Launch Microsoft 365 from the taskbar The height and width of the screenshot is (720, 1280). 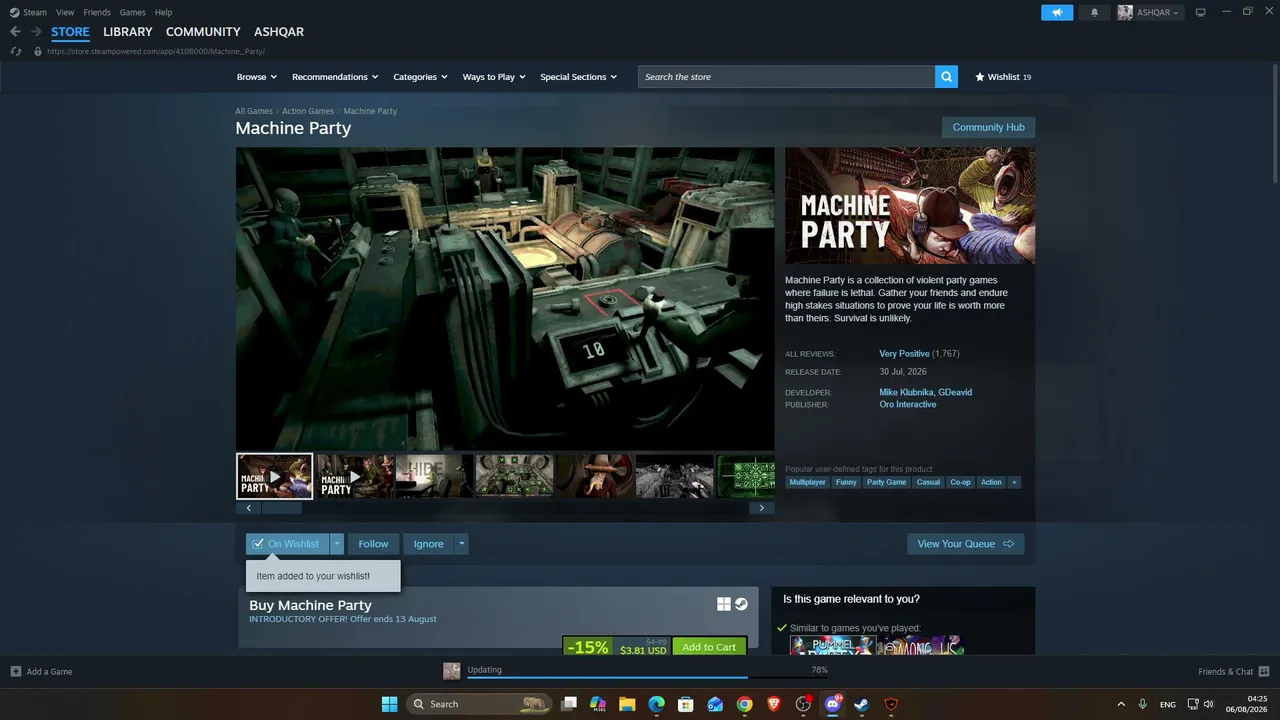(x=598, y=704)
